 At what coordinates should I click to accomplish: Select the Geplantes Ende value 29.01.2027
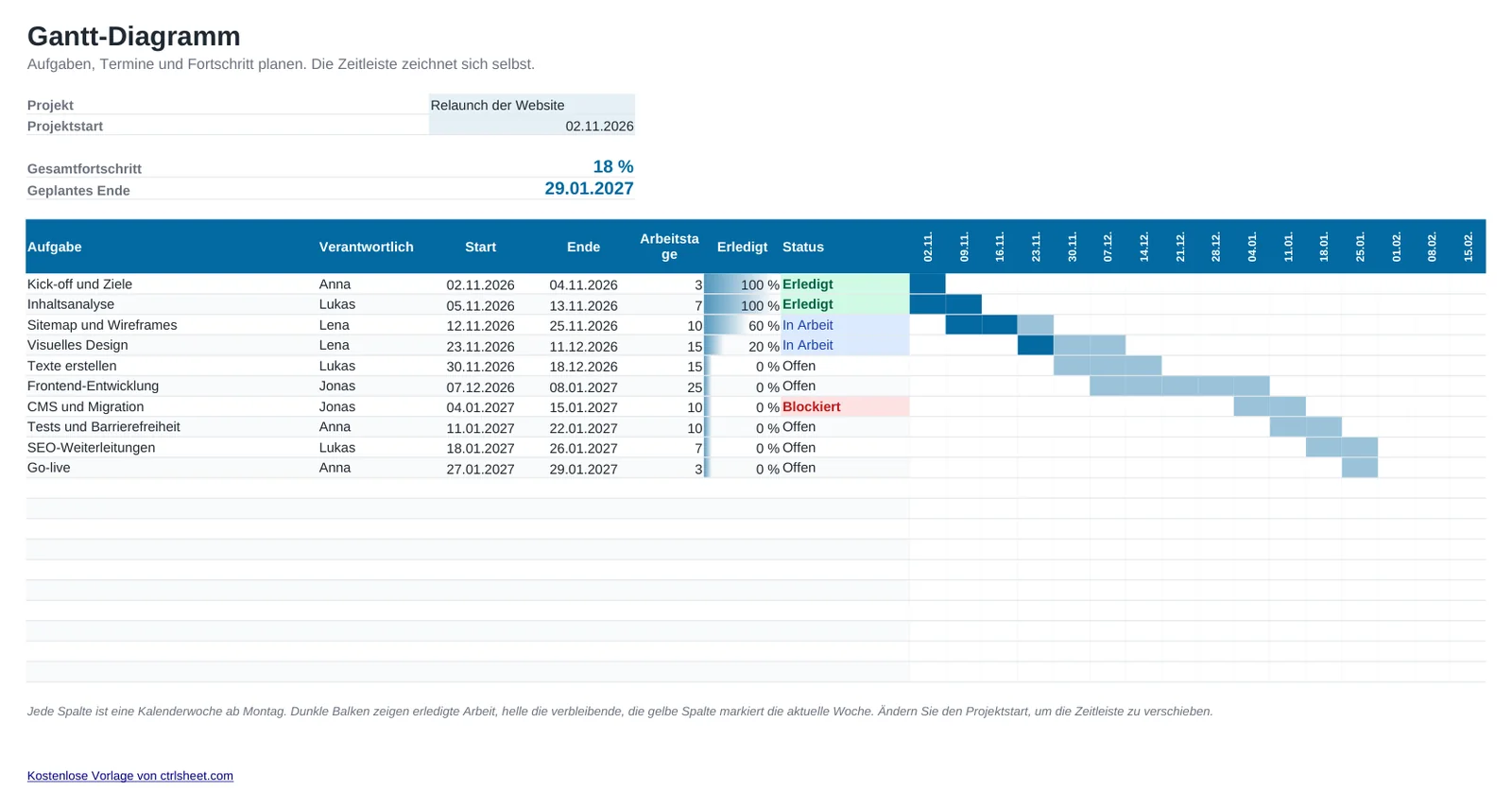pyautogui.click(x=589, y=189)
